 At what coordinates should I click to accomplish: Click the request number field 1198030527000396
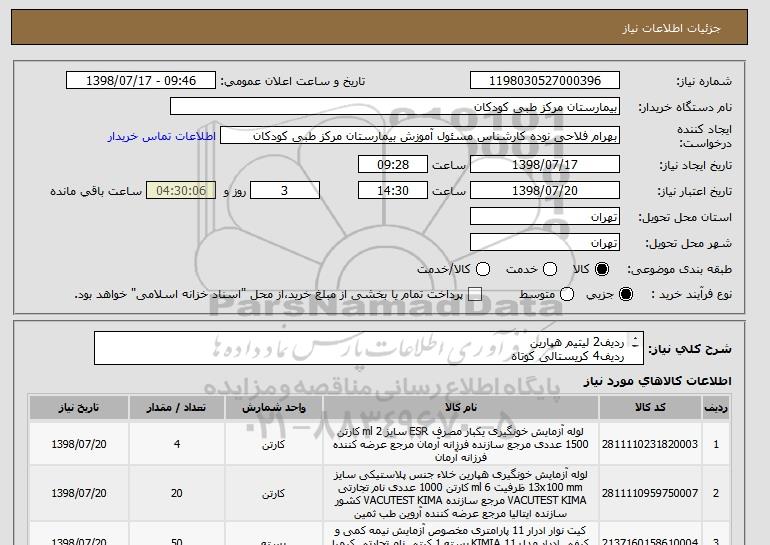pos(545,81)
